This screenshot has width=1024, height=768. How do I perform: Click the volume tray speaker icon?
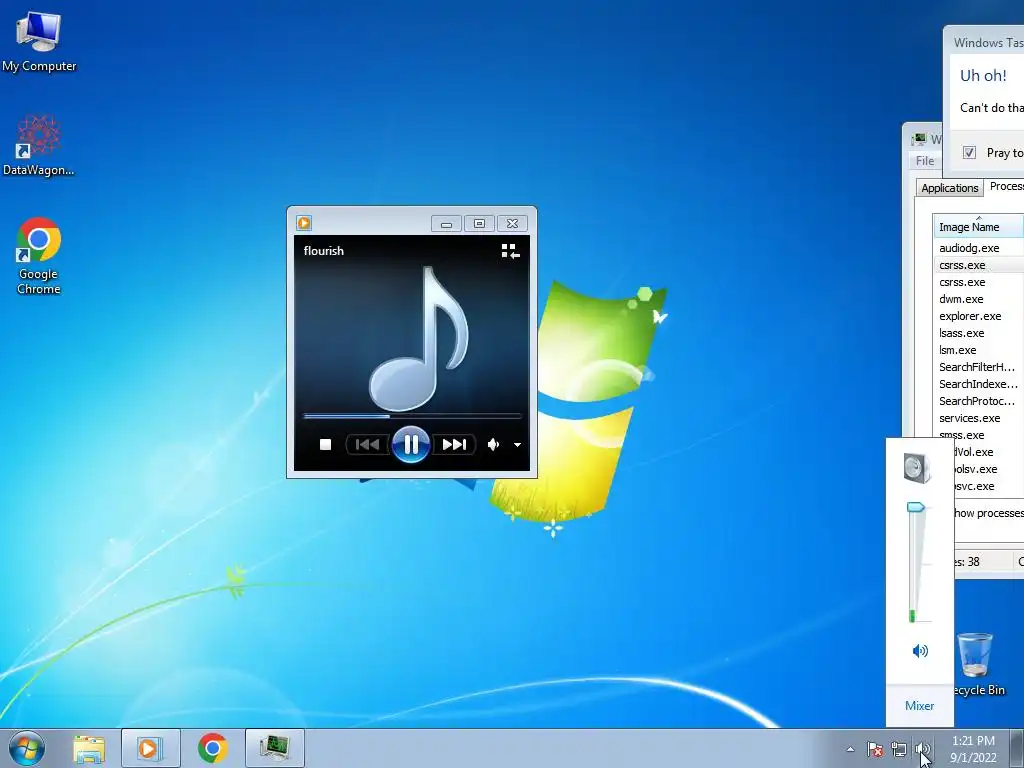923,749
